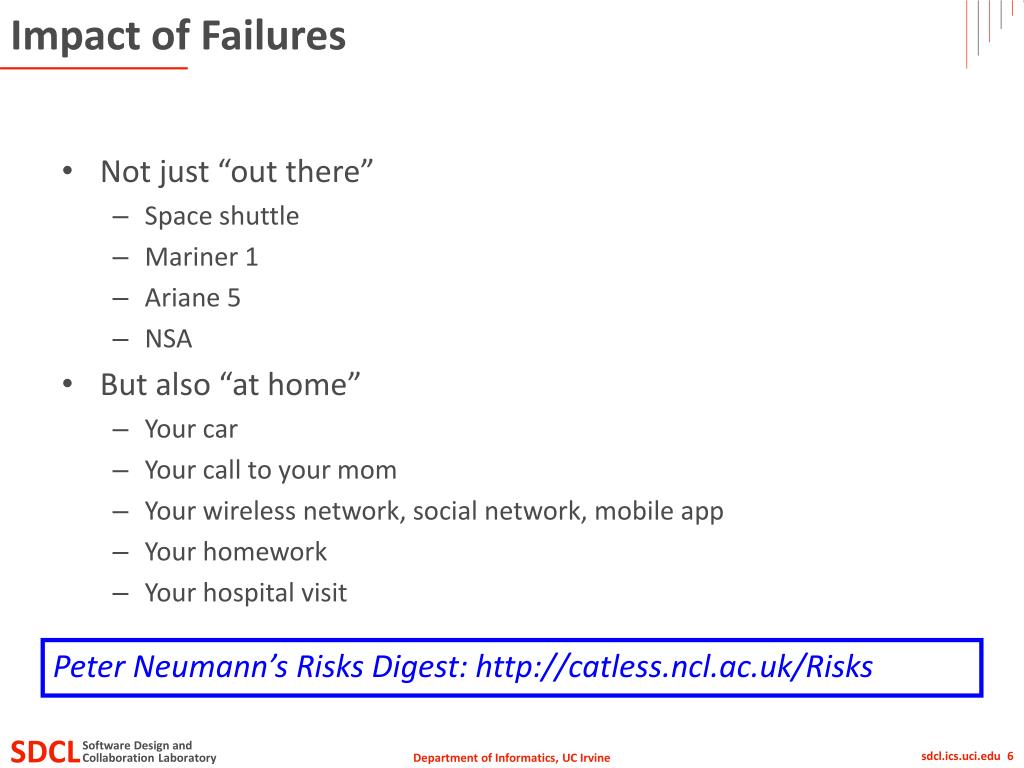
Task: Select the "Not just out there" heading
Action: point(236,172)
